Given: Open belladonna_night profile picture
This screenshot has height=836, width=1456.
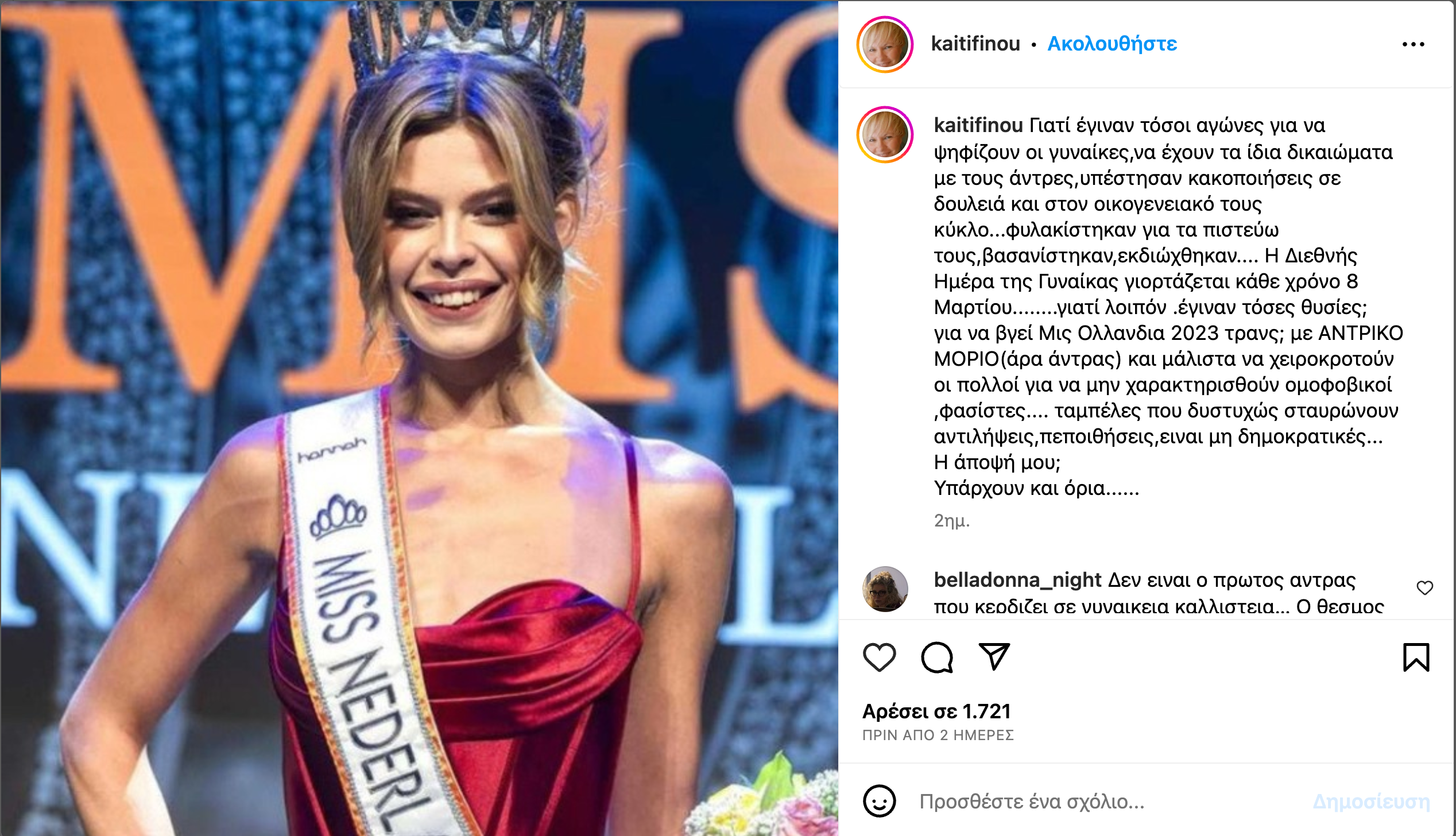Looking at the screenshot, I should [x=885, y=589].
